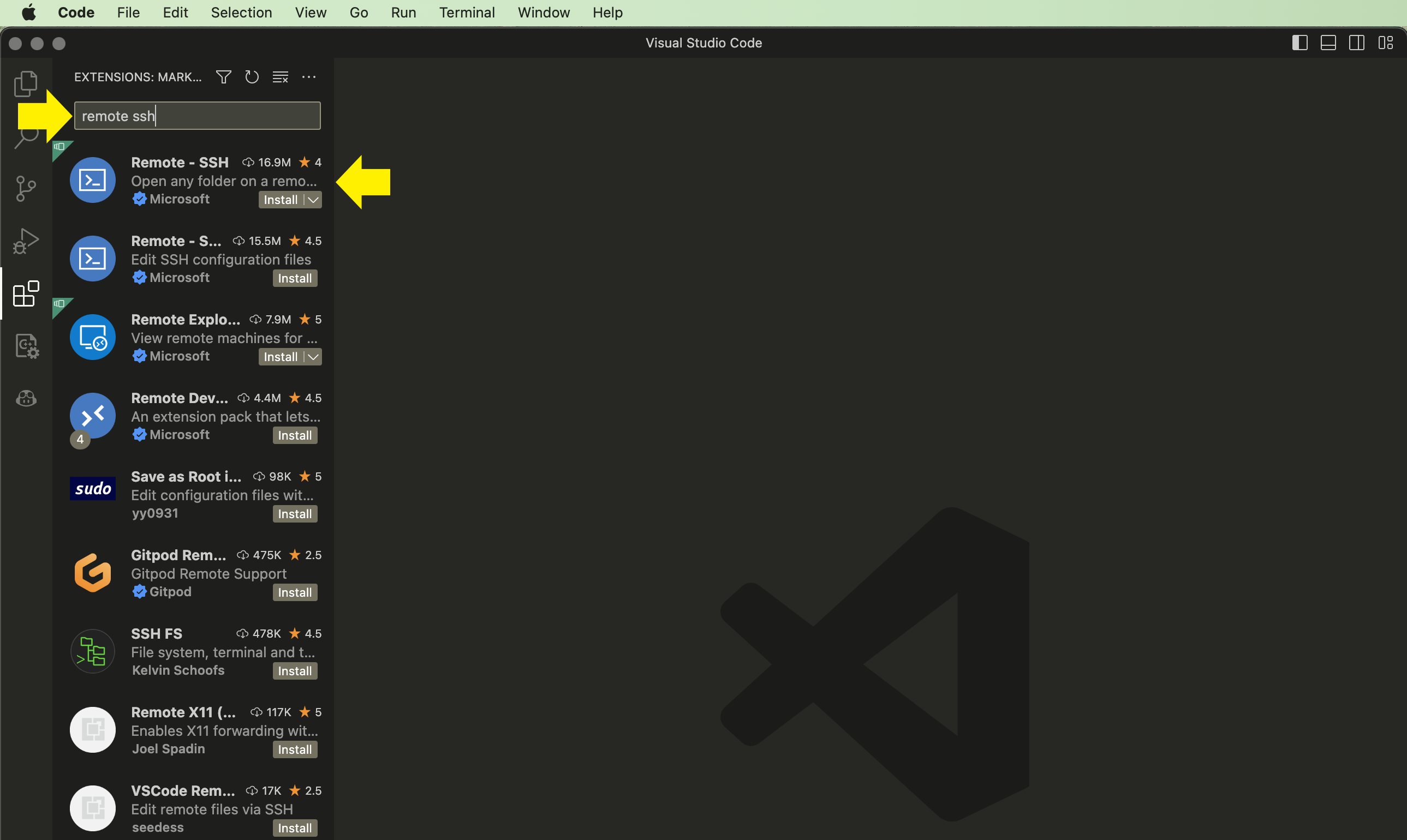Filter extensions with the funnel icon
This screenshot has height=840, width=1407.
[224, 77]
